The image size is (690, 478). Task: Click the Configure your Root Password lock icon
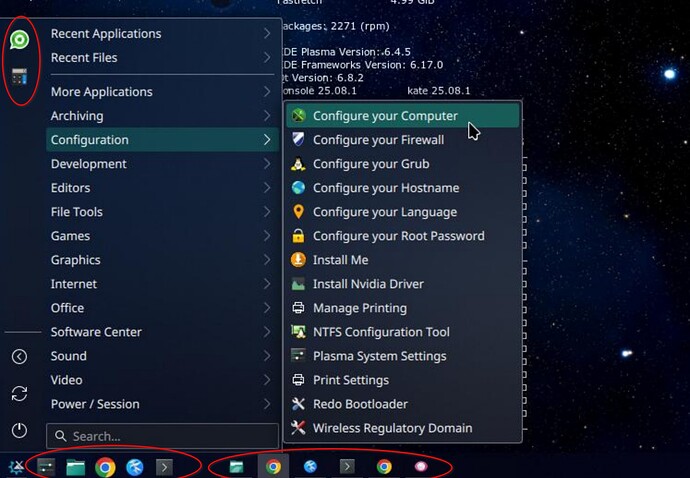click(x=298, y=236)
